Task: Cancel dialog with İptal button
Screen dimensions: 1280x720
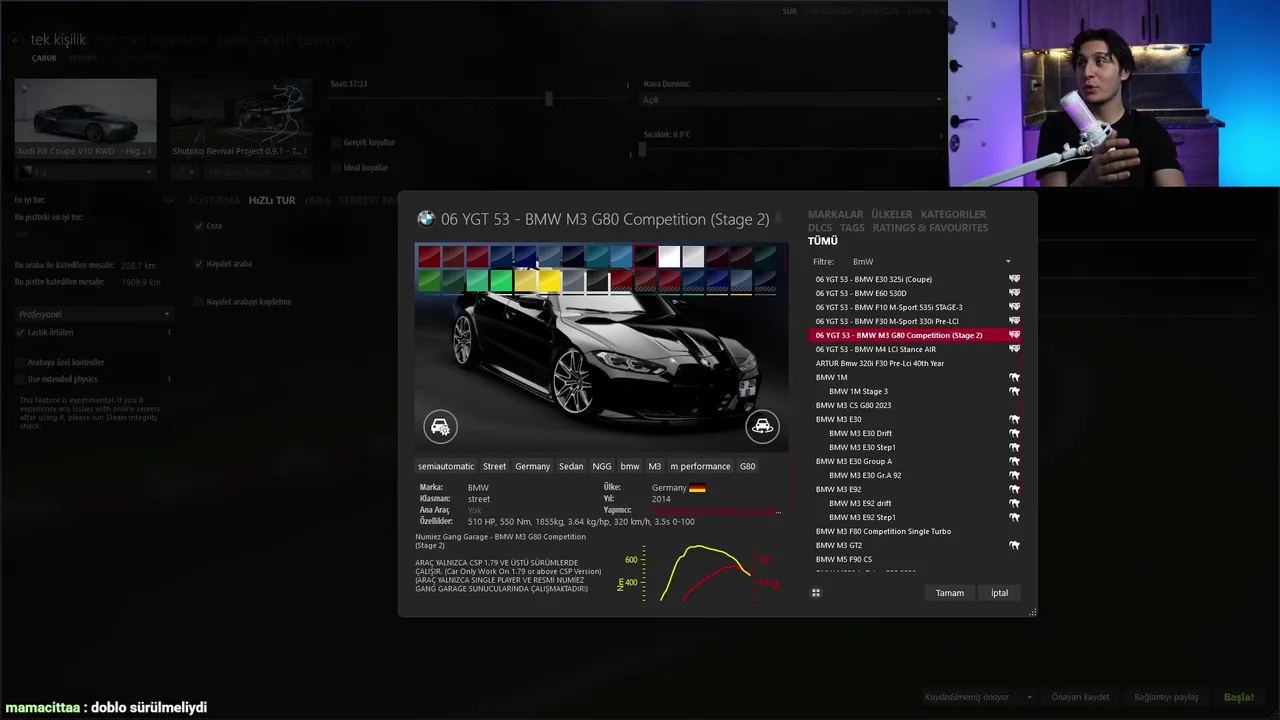Action: click(1000, 593)
